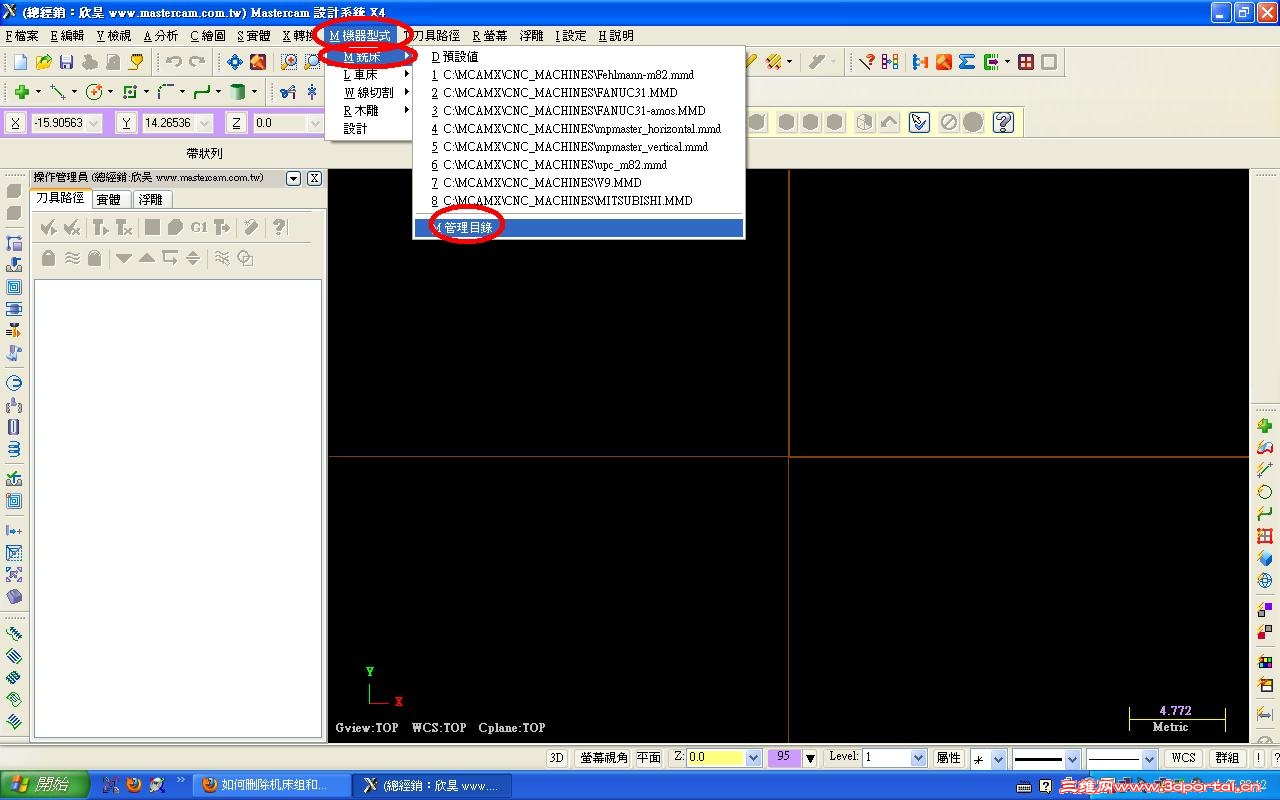Click the blue Fit screen arrows icon
The image size is (1280, 800).
point(235,62)
